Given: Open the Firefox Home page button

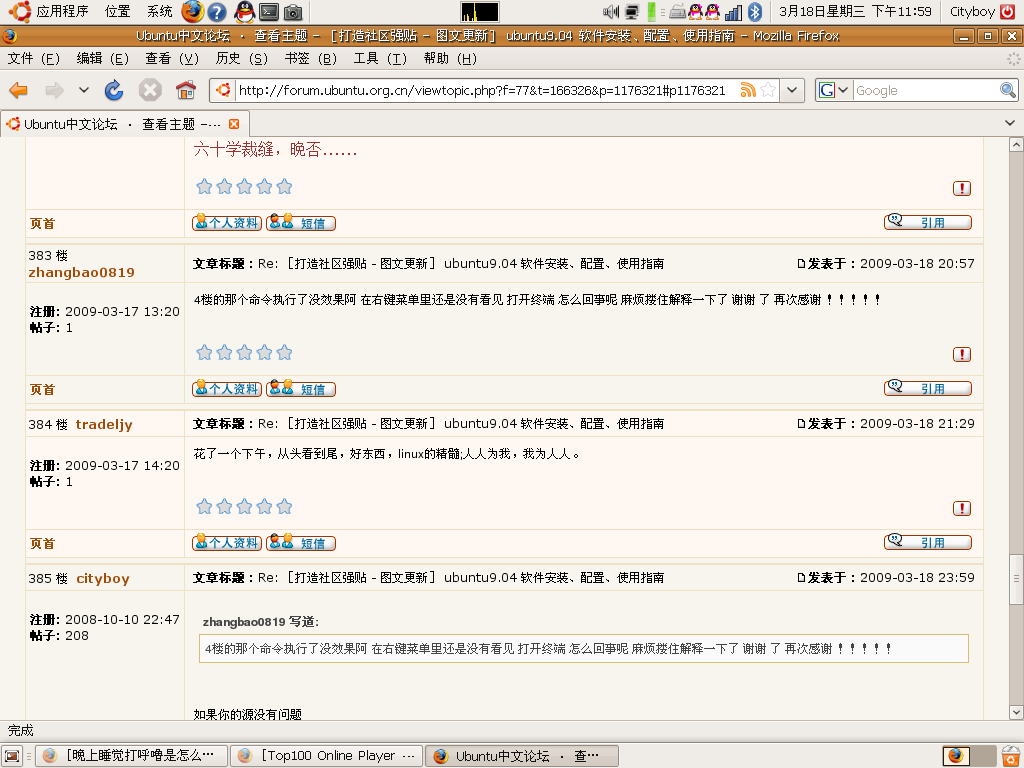Looking at the screenshot, I should 186,90.
